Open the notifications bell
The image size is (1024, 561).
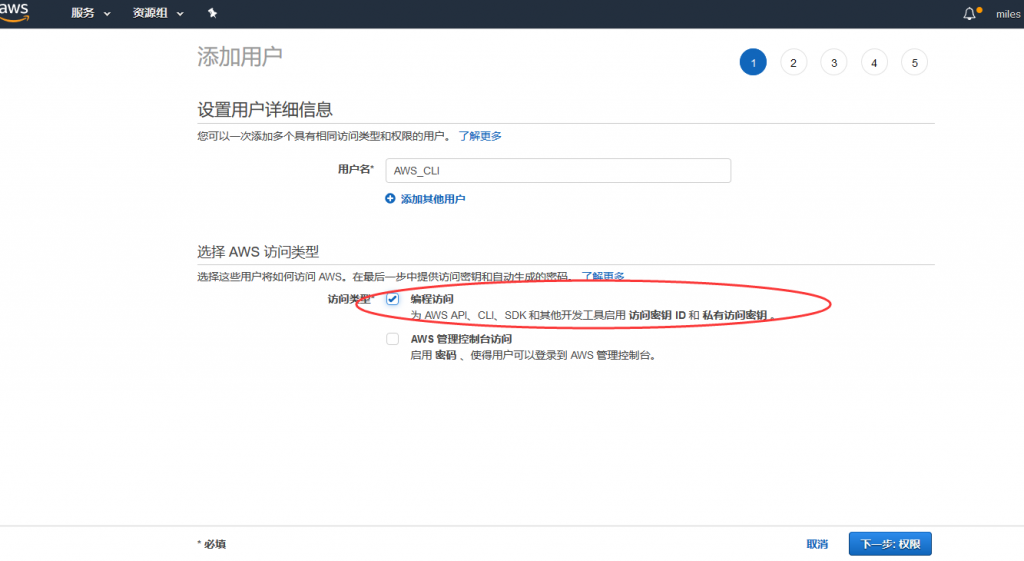click(970, 14)
